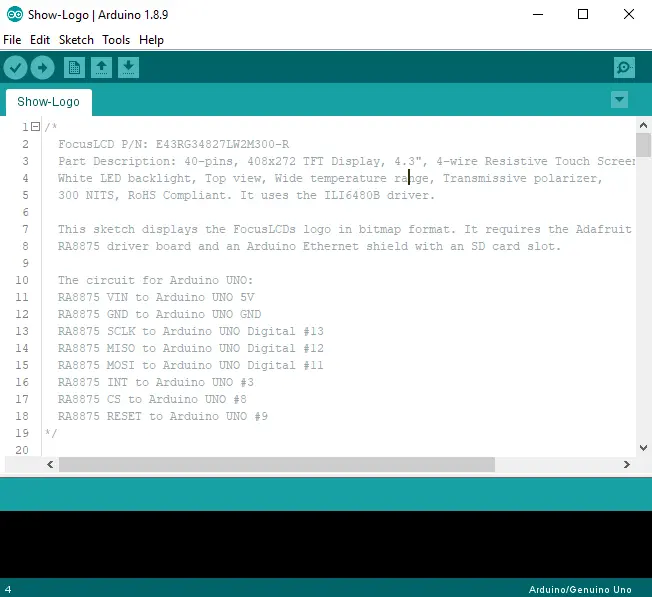Open the Serial Monitor magnifier icon
The width and height of the screenshot is (652, 597).
pyautogui.click(x=624, y=67)
